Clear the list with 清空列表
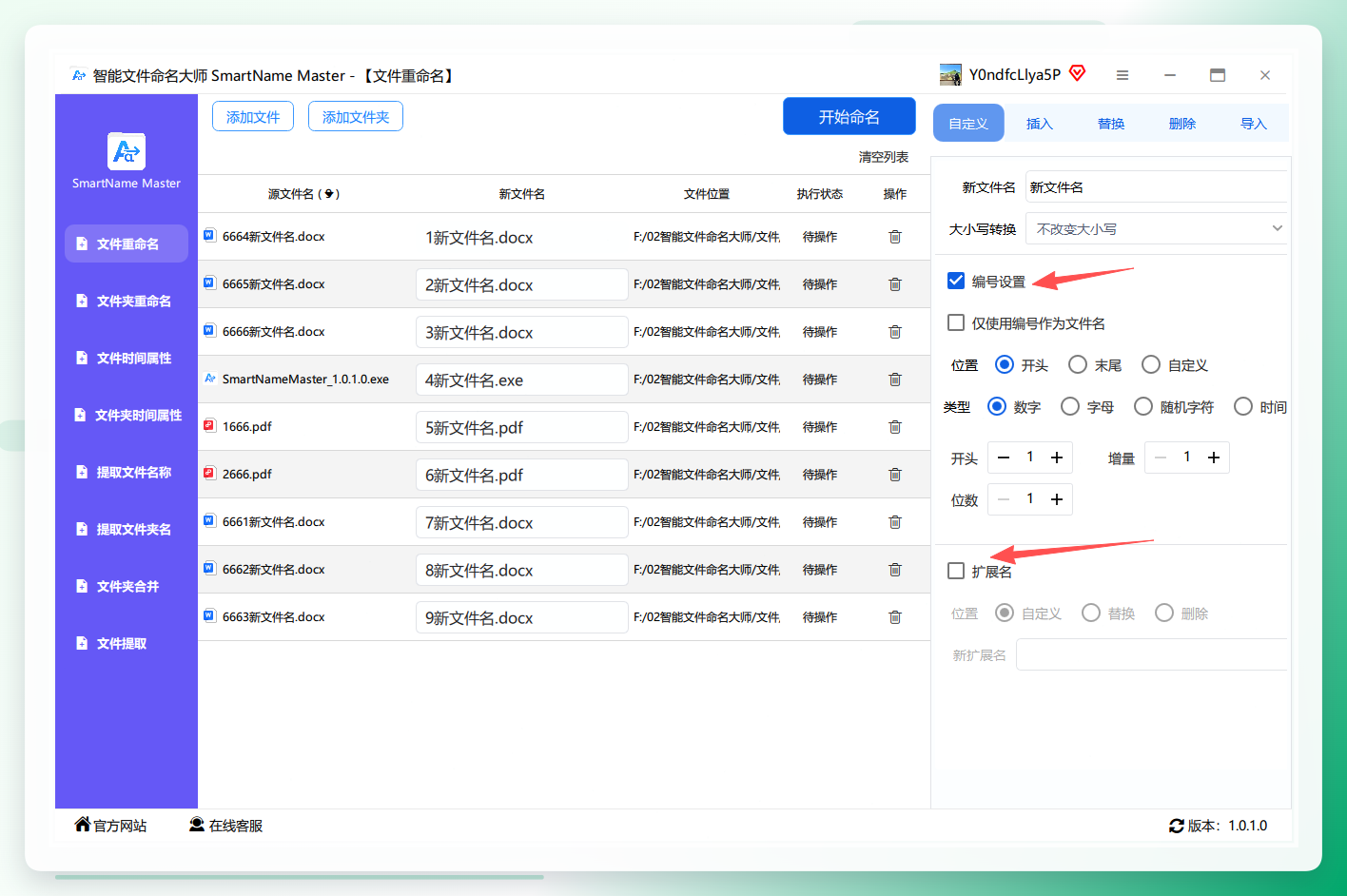Image resolution: width=1347 pixels, height=896 pixels. 884,157
